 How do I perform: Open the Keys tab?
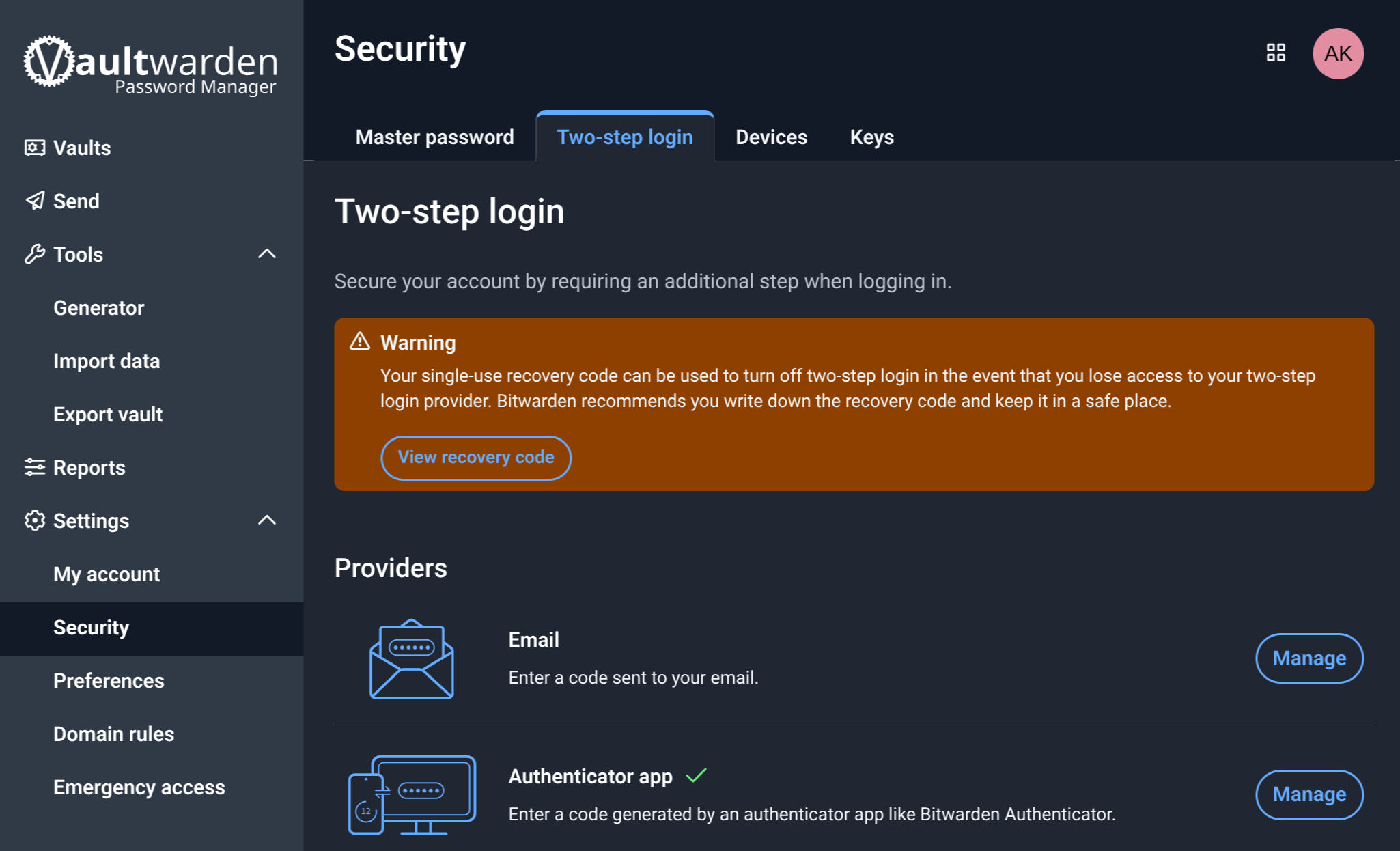pos(871,137)
